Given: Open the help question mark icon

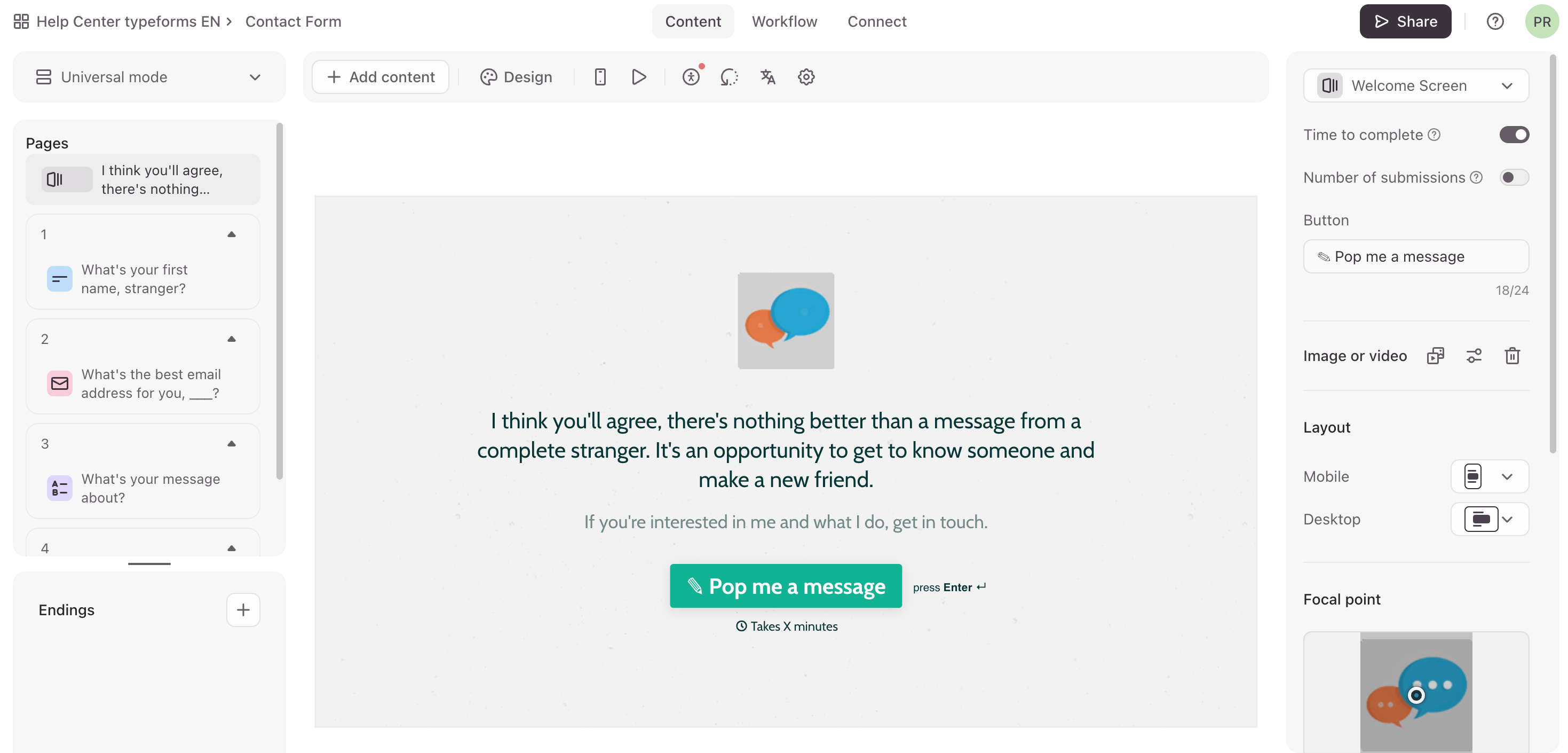Looking at the screenshot, I should [1495, 22].
